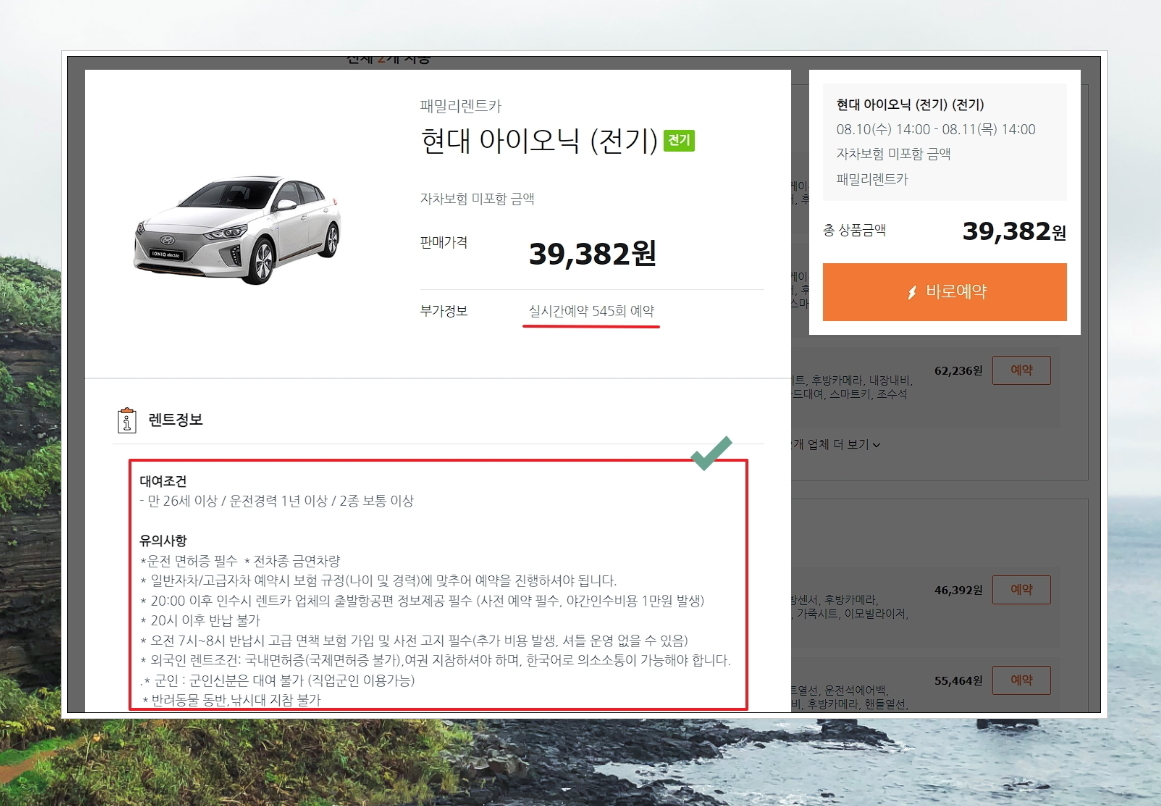
Task: Click 패밀리렌트카 in the summary panel
Action: click(872, 179)
